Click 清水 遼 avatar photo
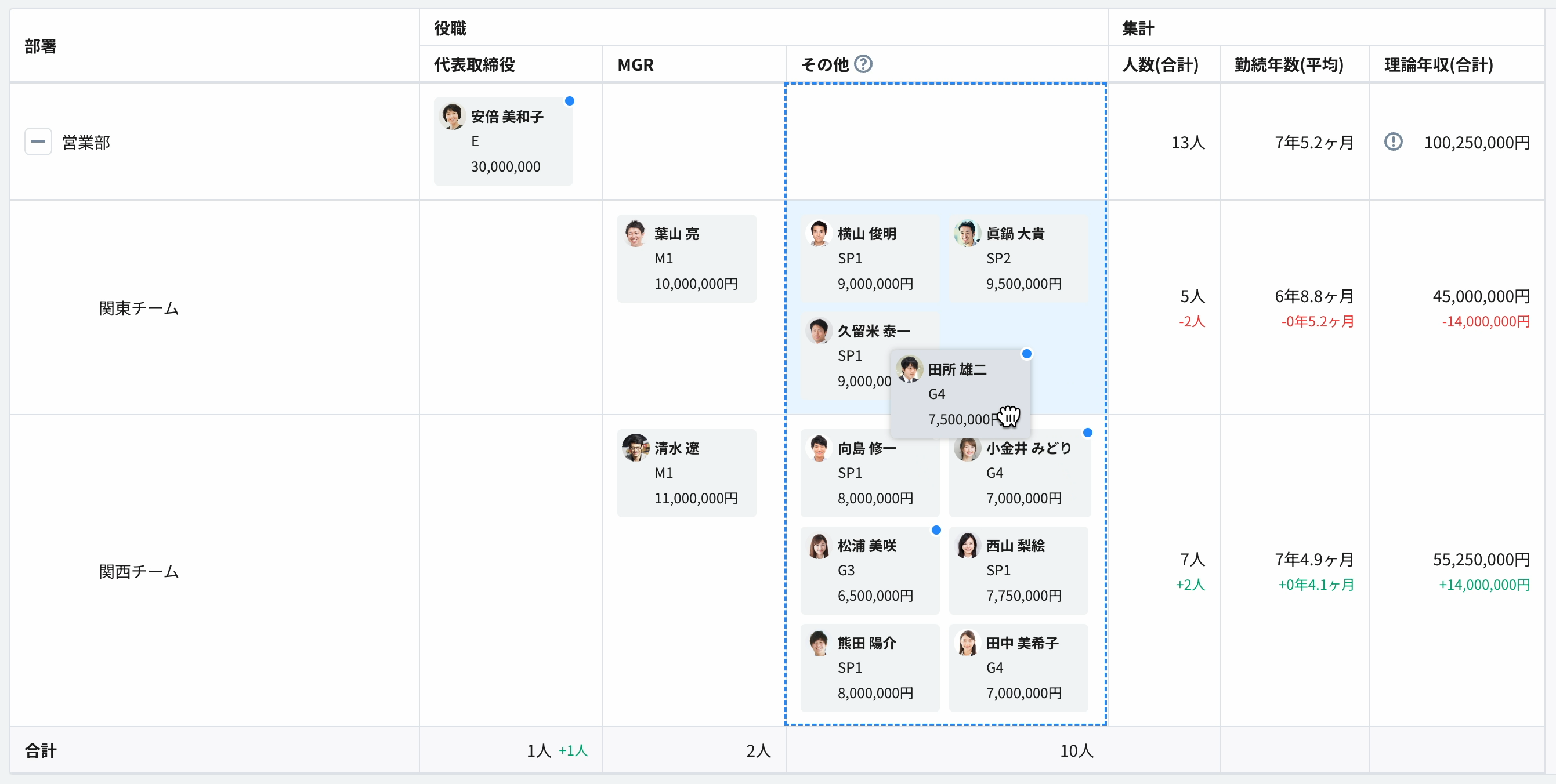Image resolution: width=1556 pixels, height=784 pixels. [635, 448]
